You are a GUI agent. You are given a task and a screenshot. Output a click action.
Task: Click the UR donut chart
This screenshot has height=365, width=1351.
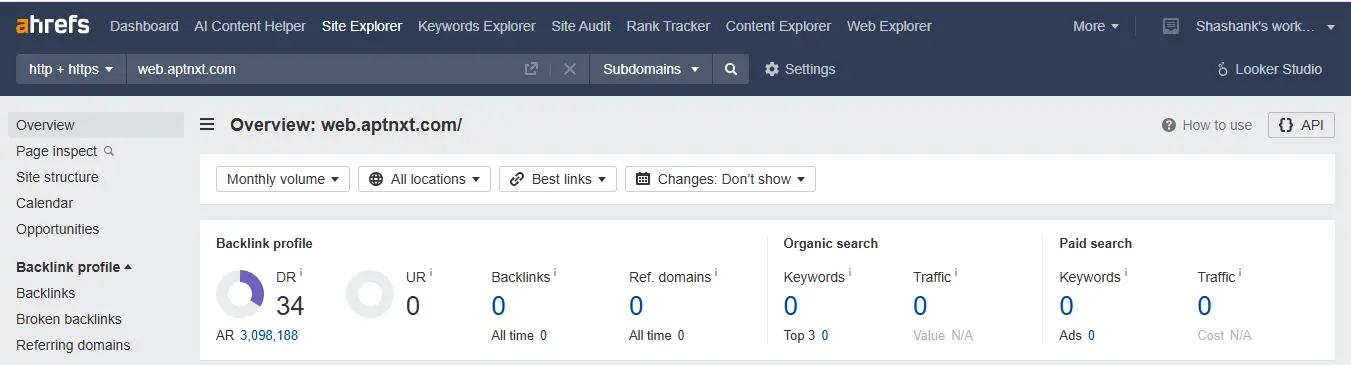tap(370, 294)
